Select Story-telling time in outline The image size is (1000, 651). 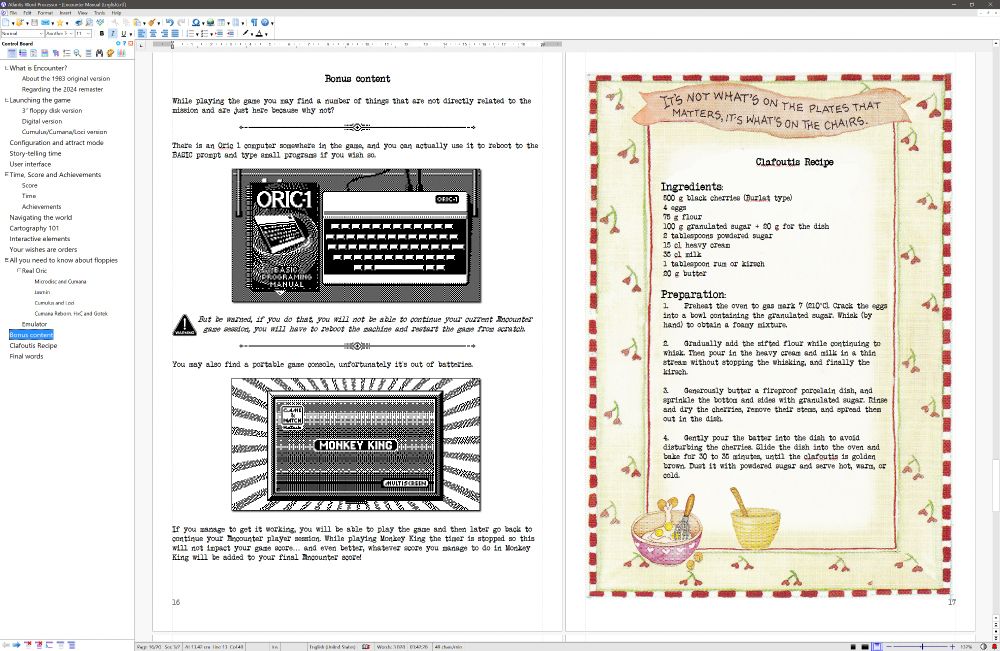coord(35,153)
